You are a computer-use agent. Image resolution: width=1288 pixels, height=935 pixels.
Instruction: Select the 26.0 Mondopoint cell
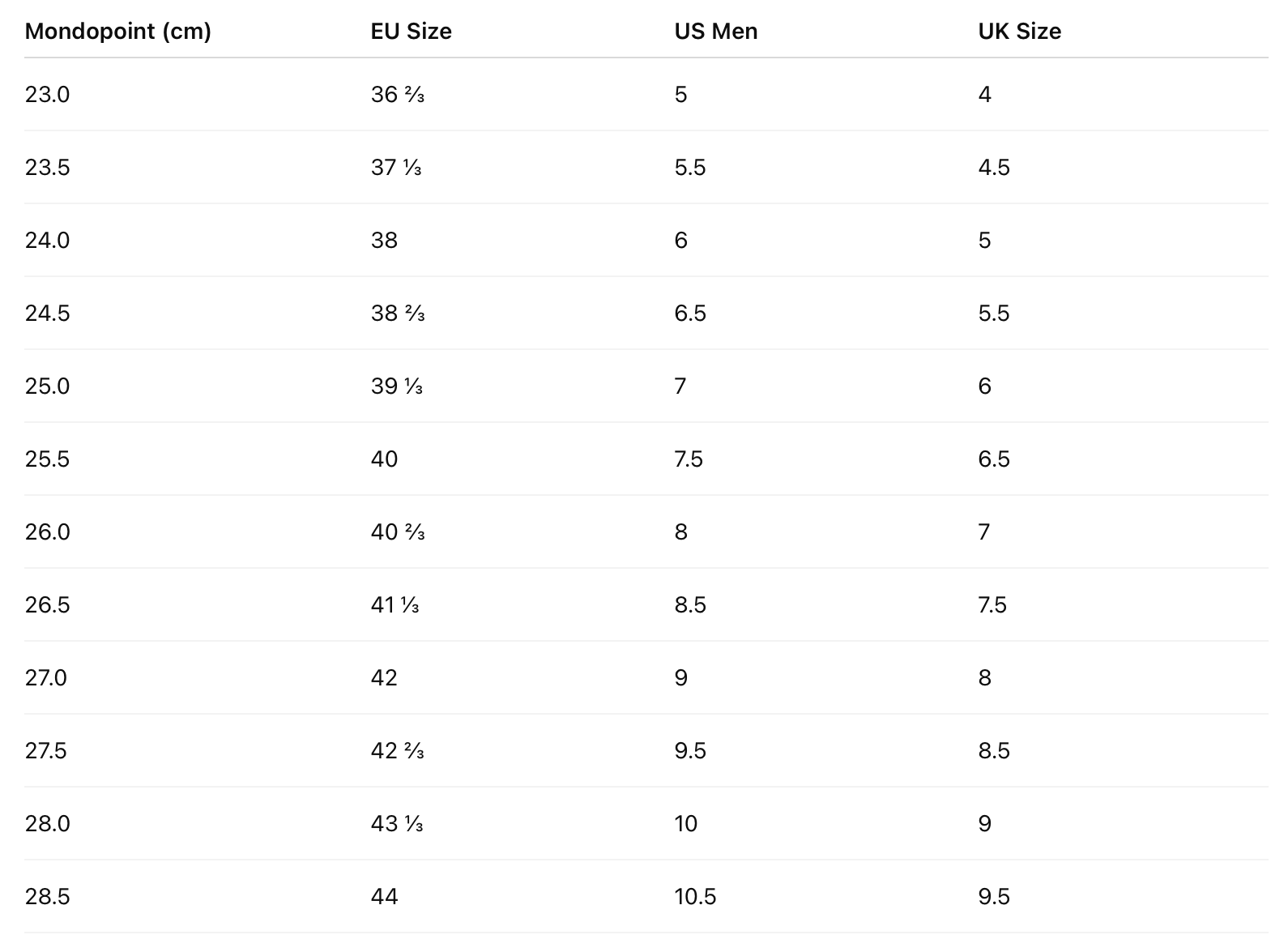point(47,532)
